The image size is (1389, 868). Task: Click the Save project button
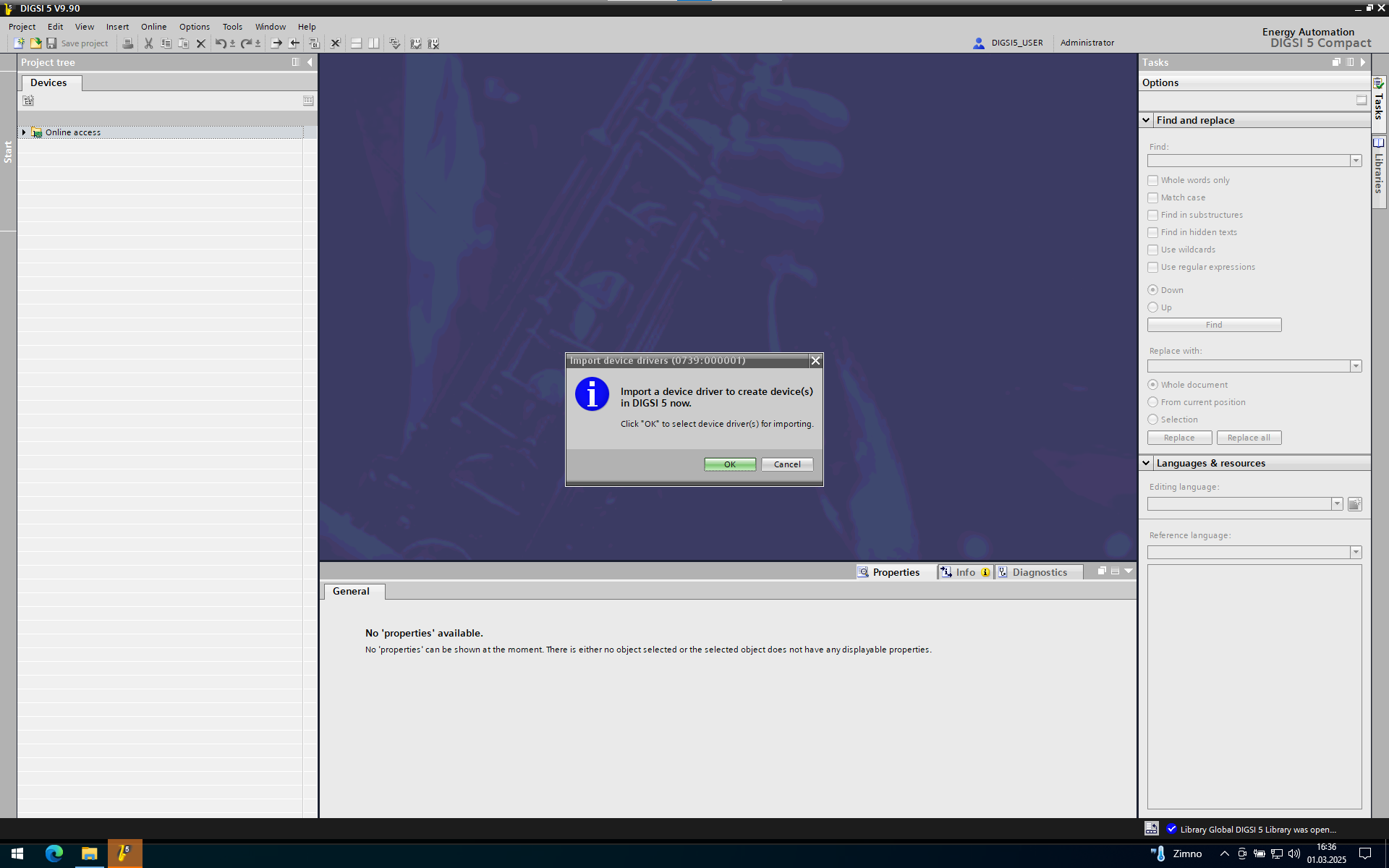point(77,43)
